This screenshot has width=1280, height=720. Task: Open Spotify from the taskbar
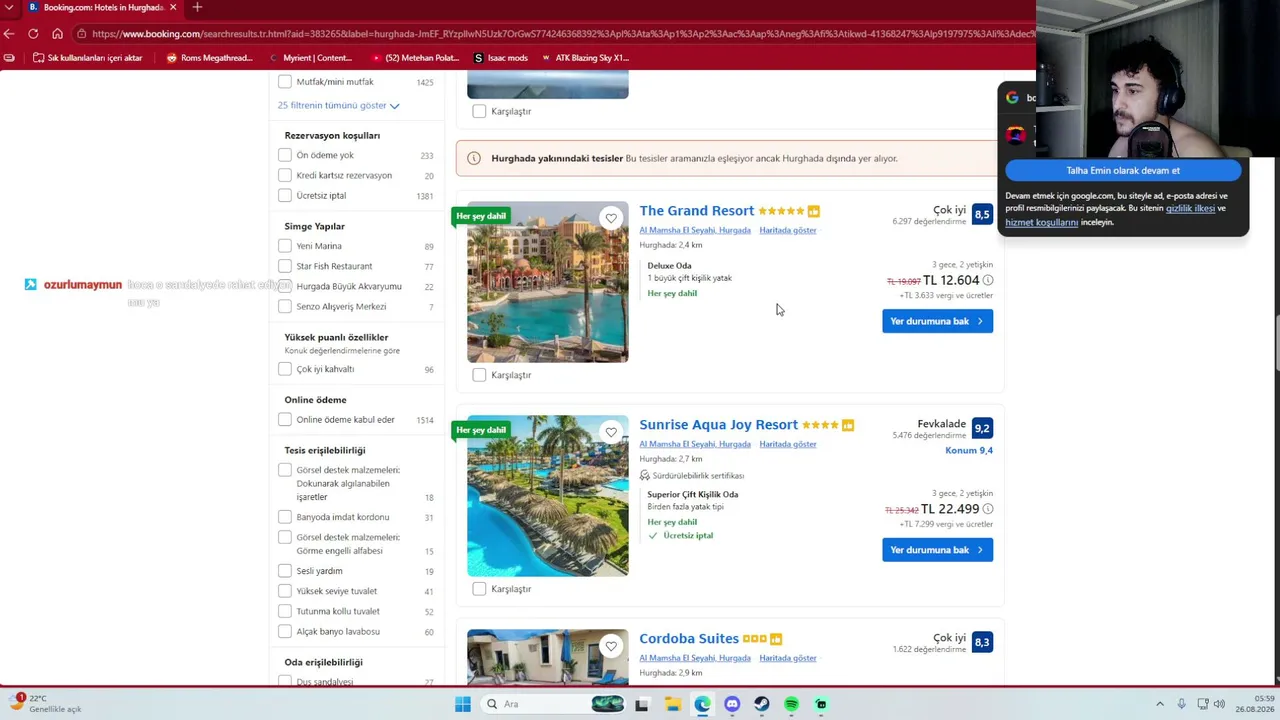(792, 704)
